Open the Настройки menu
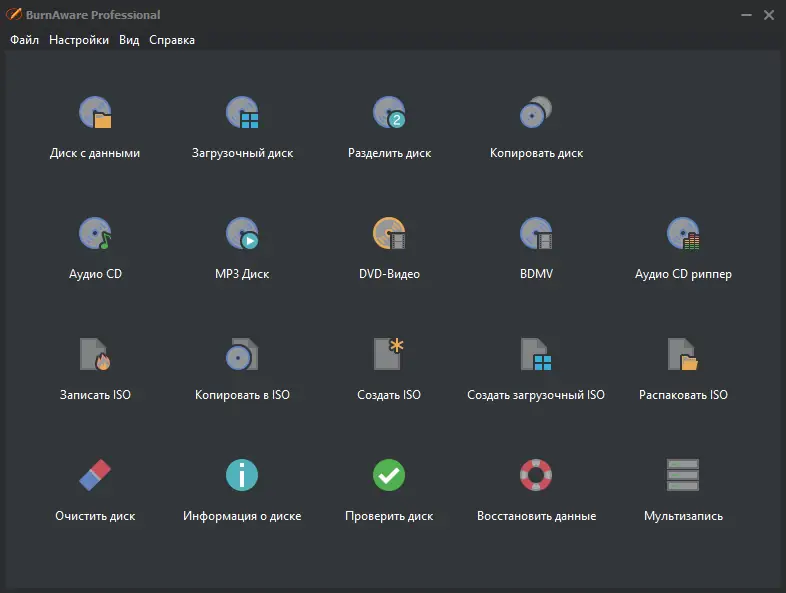 [79, 40]
